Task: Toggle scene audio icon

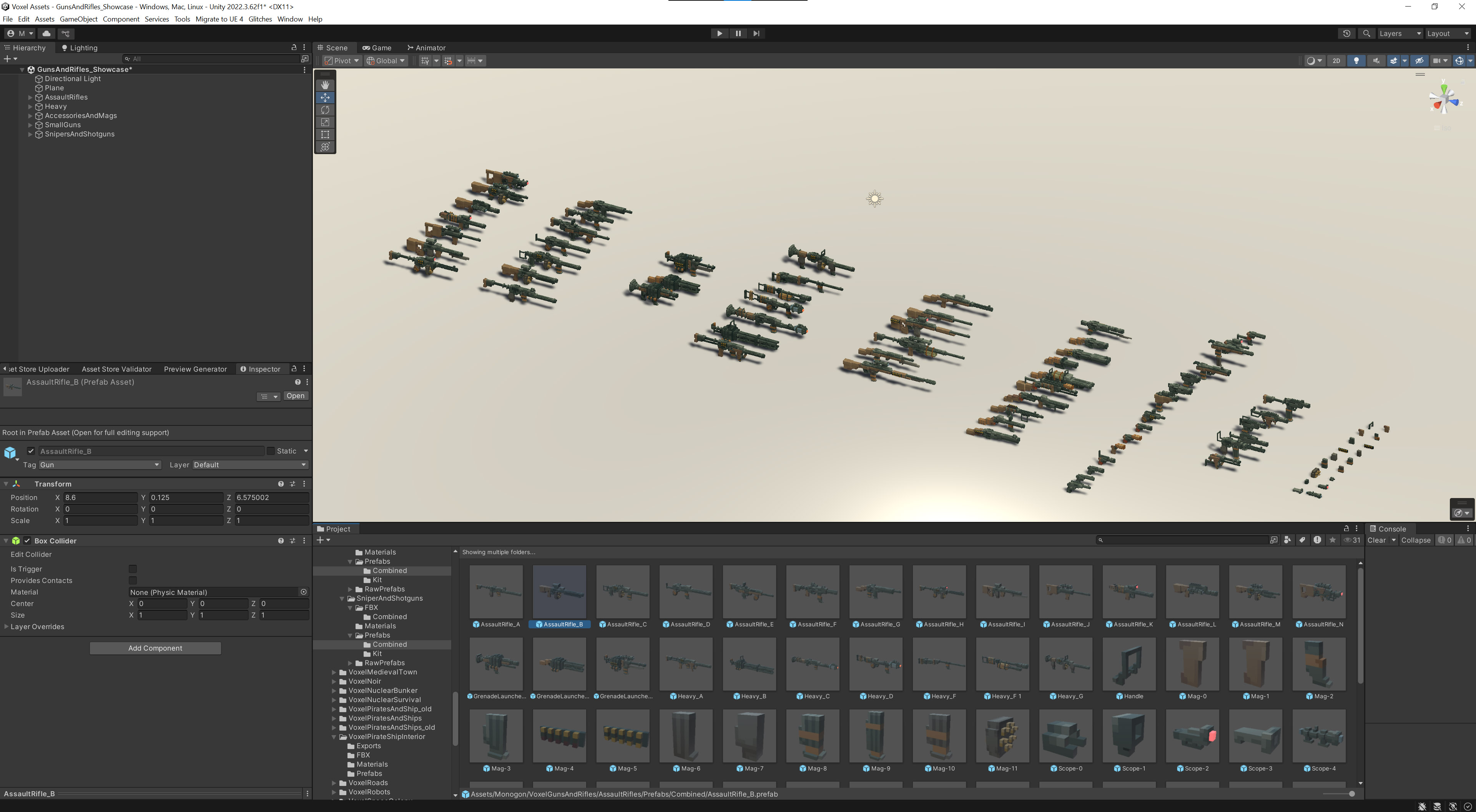Action: pos(1376,61)
